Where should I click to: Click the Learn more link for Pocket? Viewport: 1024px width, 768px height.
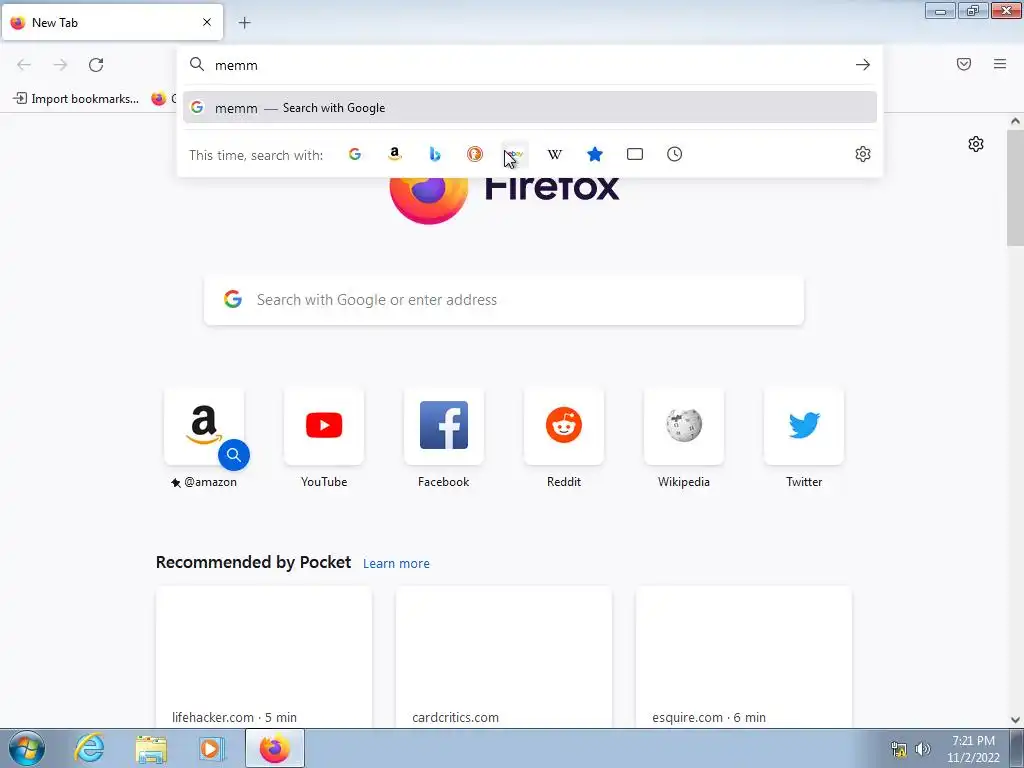[396, 564]
